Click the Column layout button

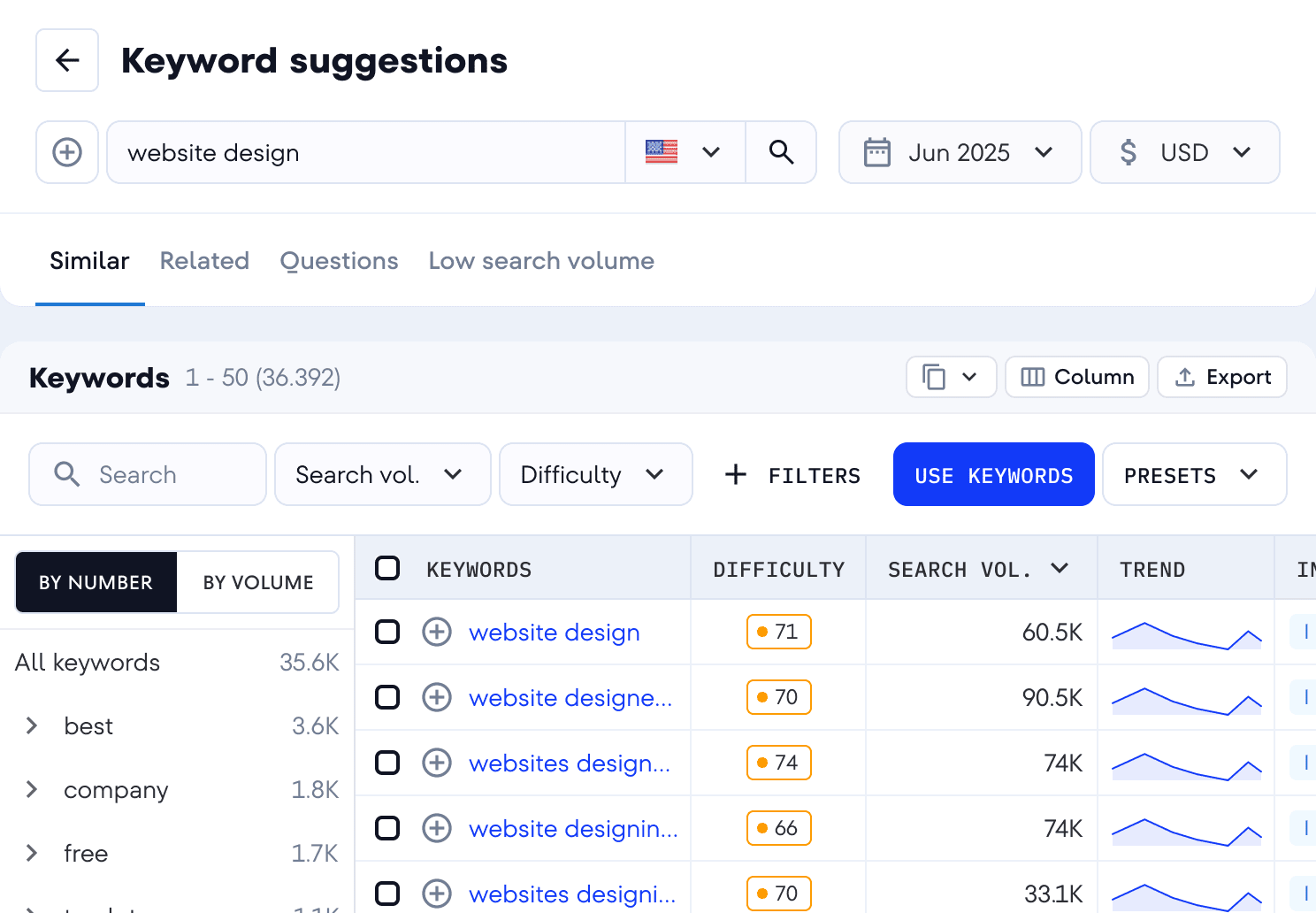coord(1076,377)
